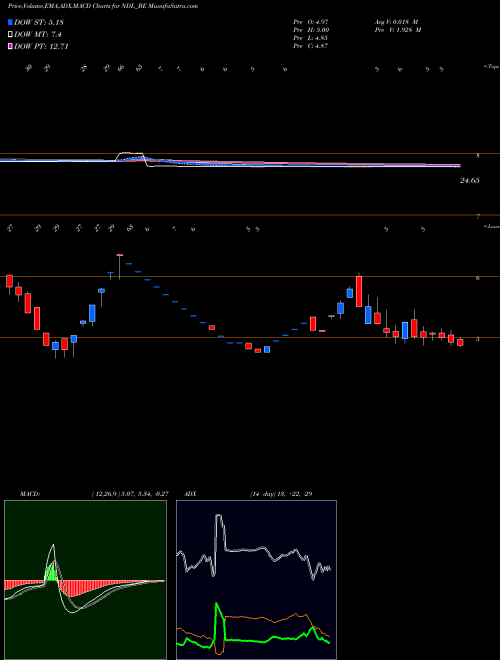Open the ADX indicator chart thumbnail
The width and height of the screenshot is (500, 660).
click(256, 580)
